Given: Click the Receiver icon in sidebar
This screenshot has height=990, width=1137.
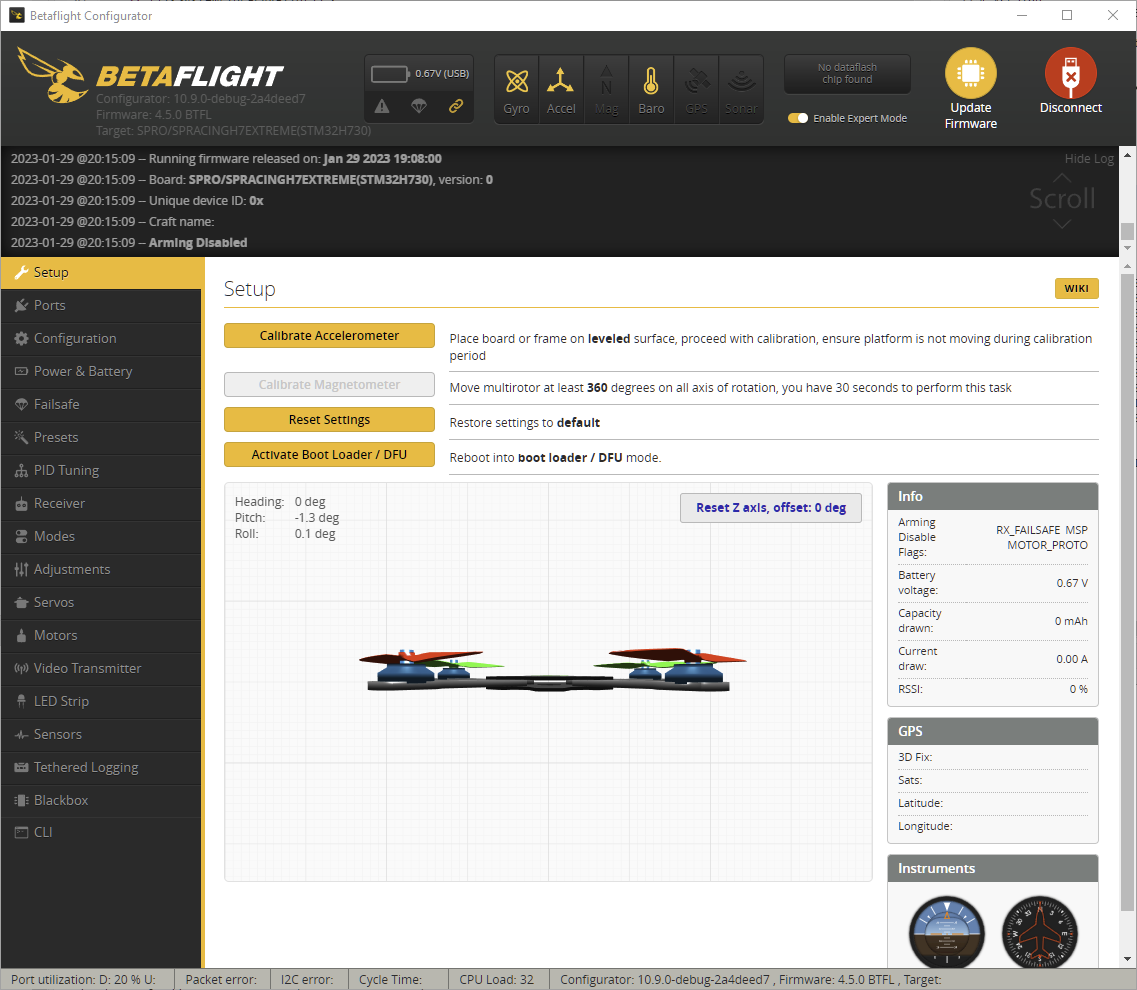Looking at the screenshot, I should coord(21,503).
